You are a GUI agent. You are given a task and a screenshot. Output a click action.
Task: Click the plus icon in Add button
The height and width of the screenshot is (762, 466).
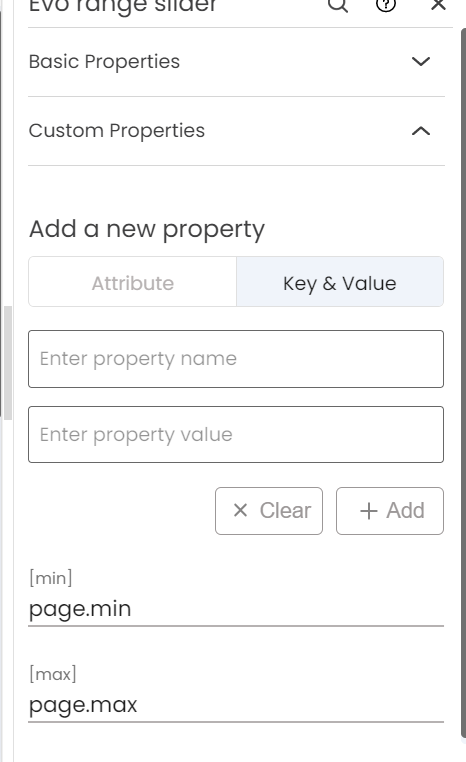pos(369,511)
